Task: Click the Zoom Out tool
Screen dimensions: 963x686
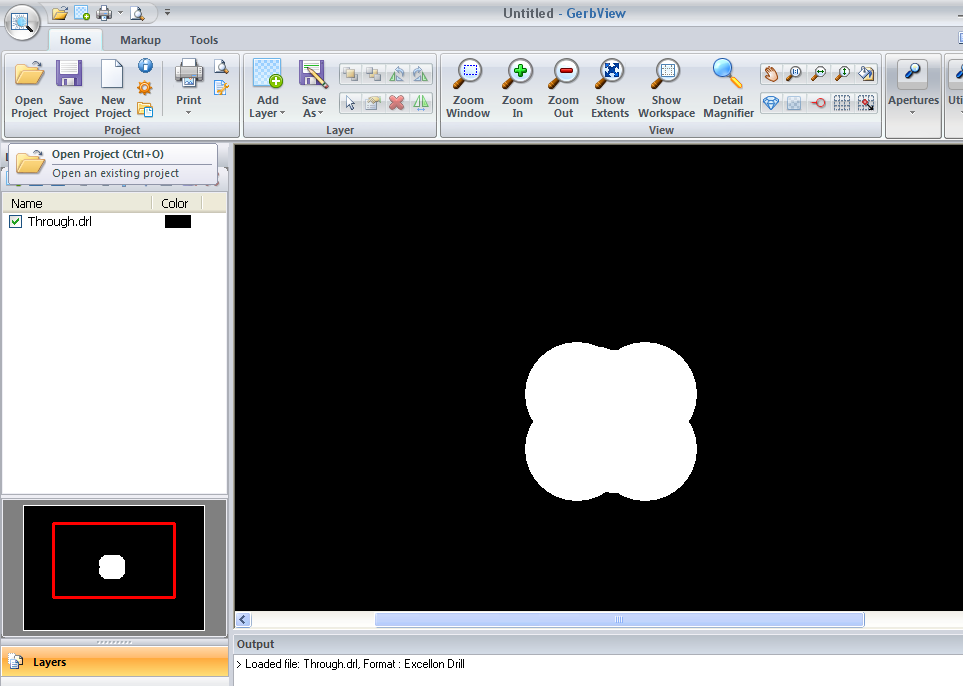Action: [563, 89]
